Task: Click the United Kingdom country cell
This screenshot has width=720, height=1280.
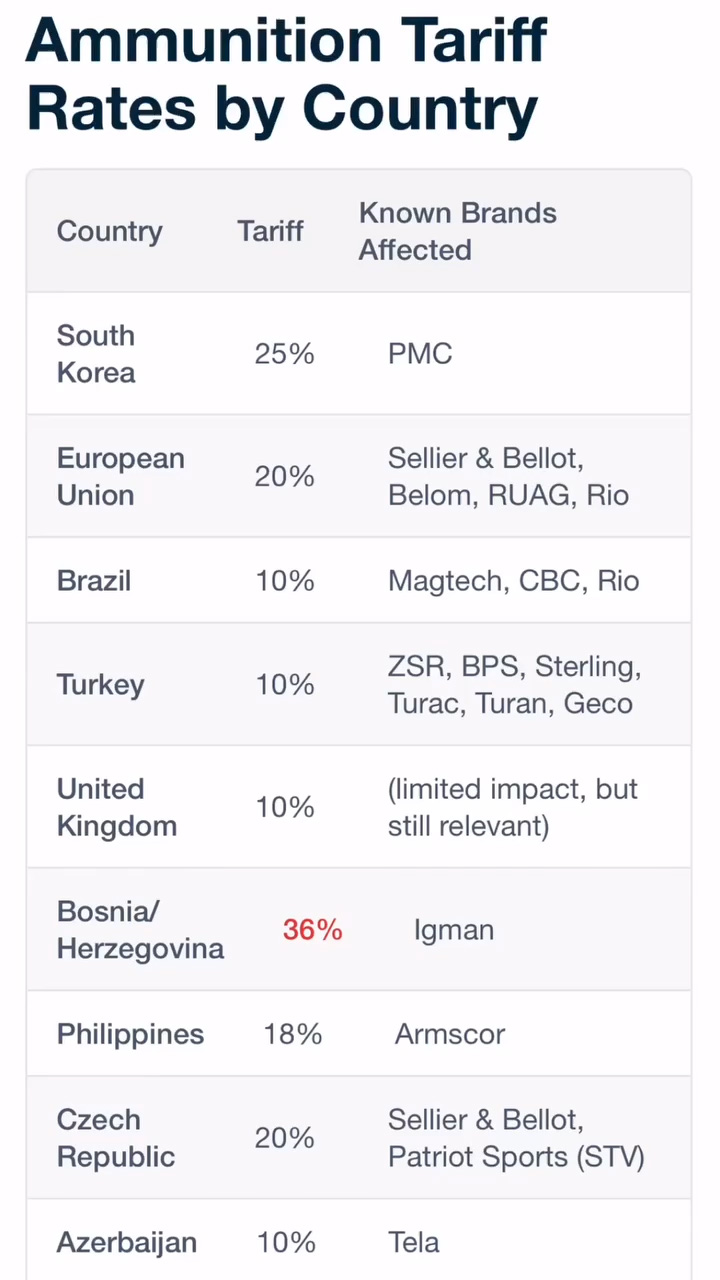Action: tap(116, 807)
